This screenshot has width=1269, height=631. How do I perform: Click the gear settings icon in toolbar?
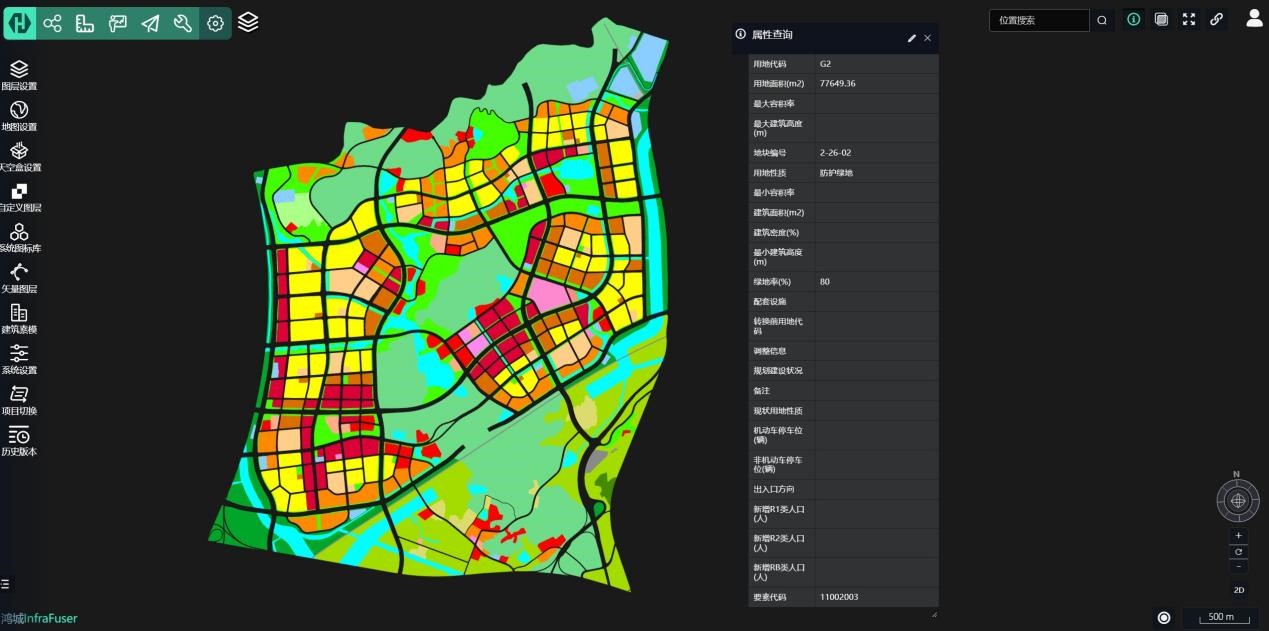[215, 23]
